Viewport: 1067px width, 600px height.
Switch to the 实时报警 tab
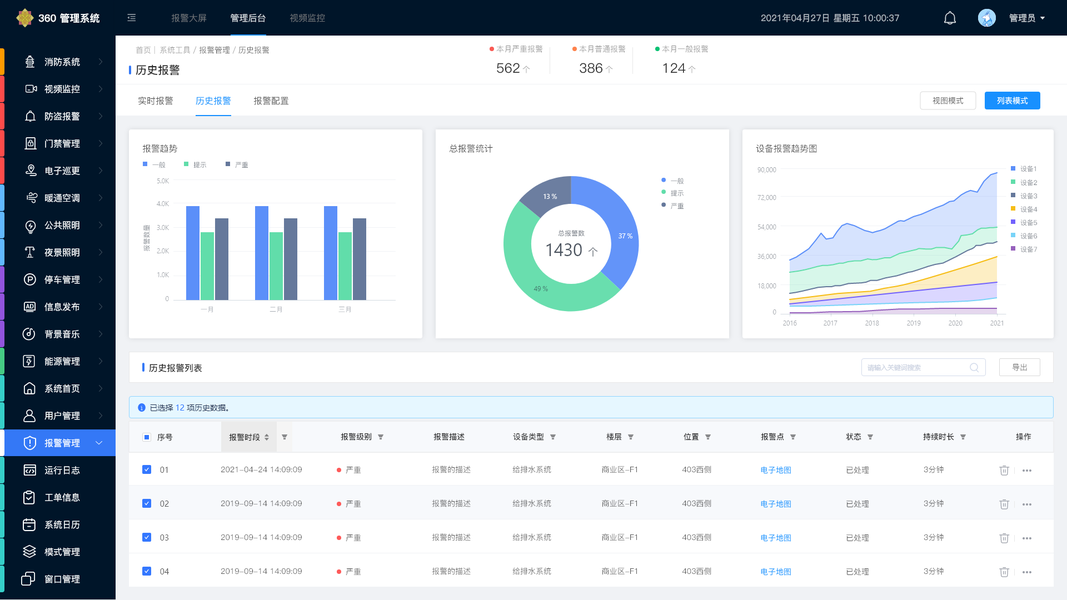[x=155, y=101]
